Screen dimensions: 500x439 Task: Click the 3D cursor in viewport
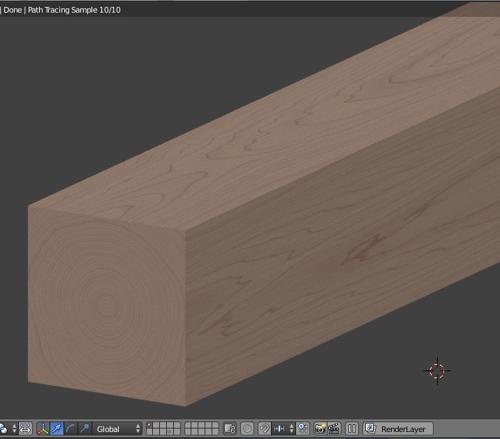click(x=437, y=370)
